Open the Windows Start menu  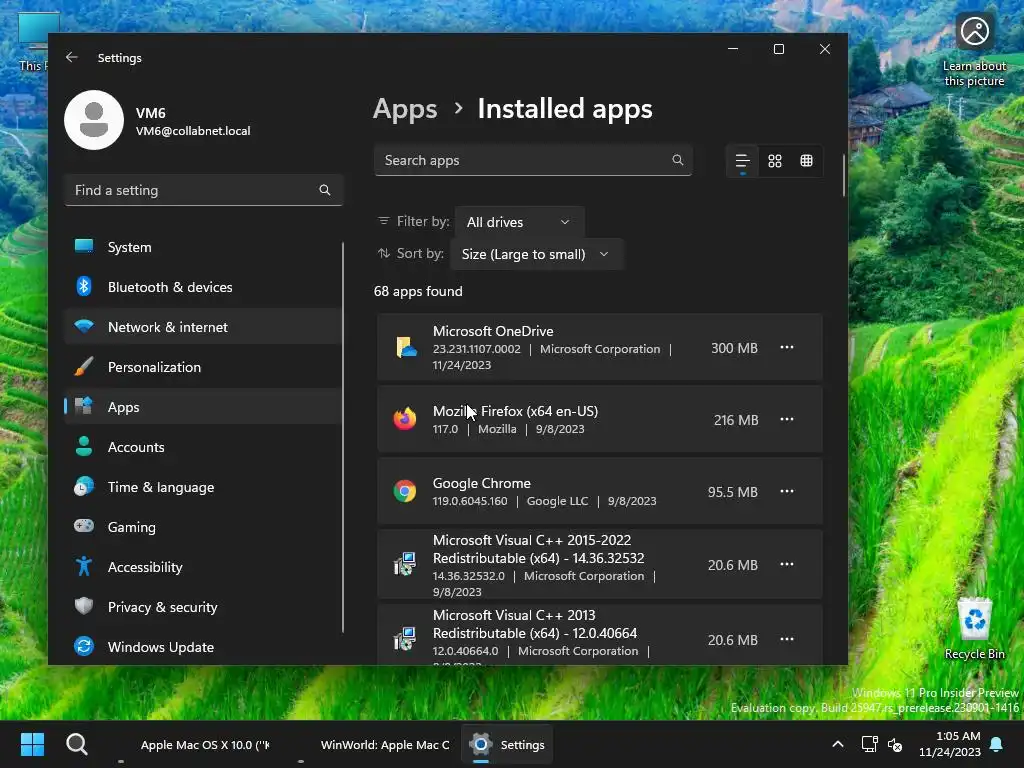coord(32,744)
